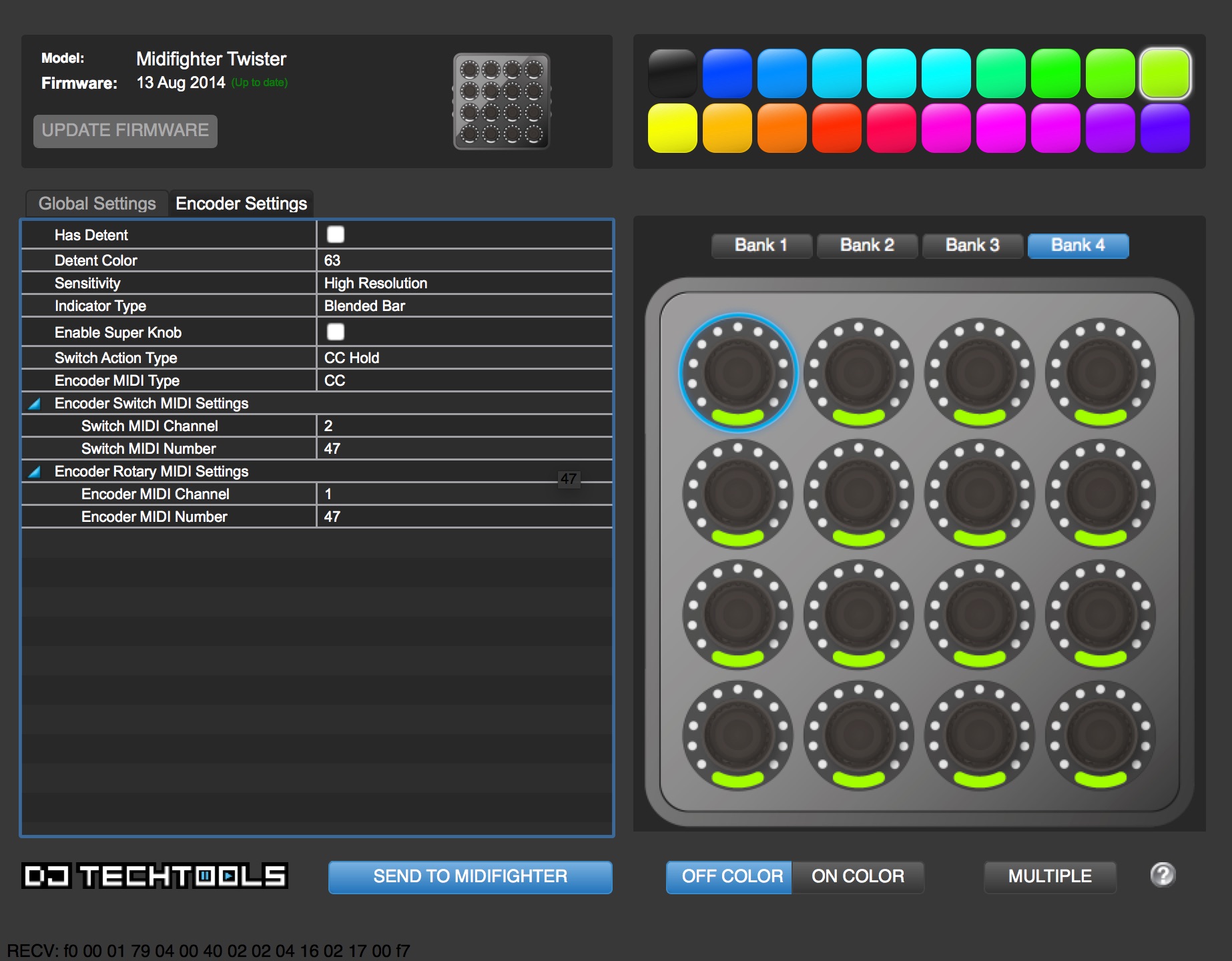Click SEND TO MIDIFIGHTER button
This screenshot has height=961, width=1232.
pos(471,877)
